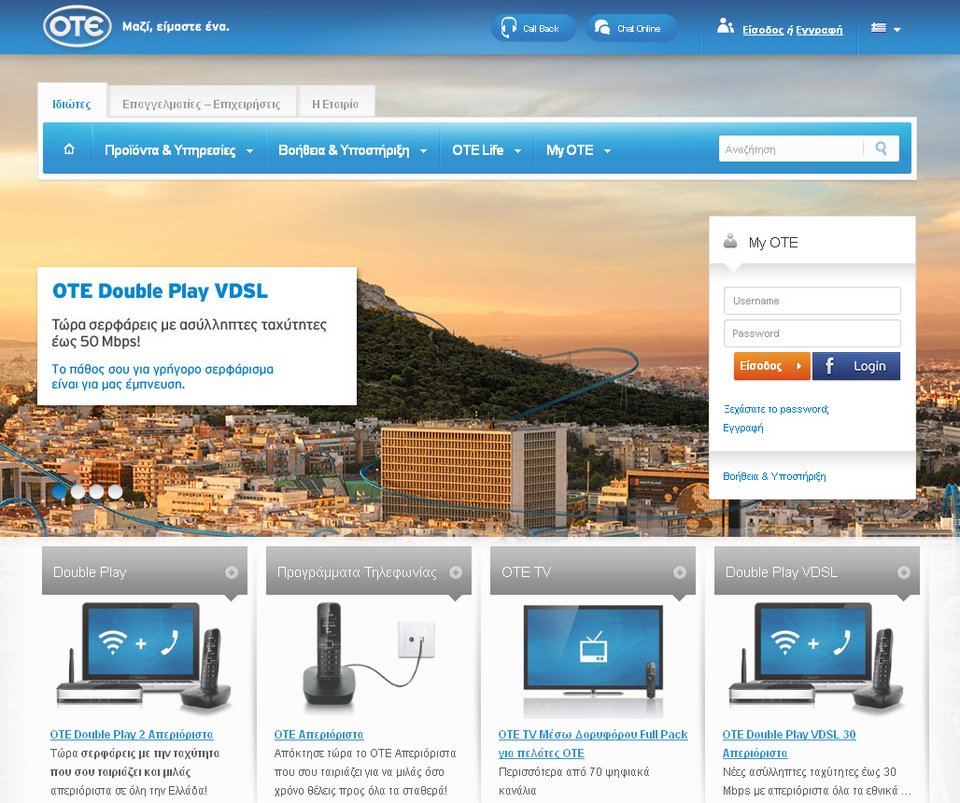Select the Ιδιώτες tab

tap(72, 104)
